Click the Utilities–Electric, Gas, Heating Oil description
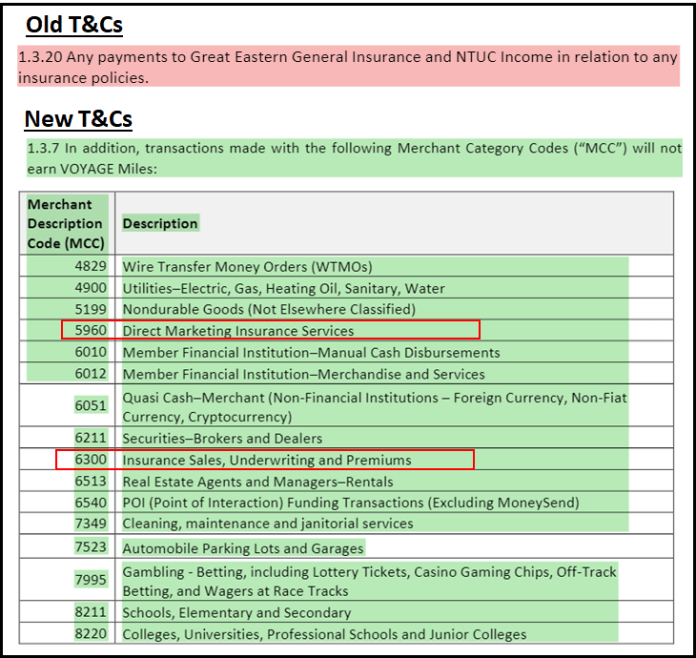 tap(283, 288)
